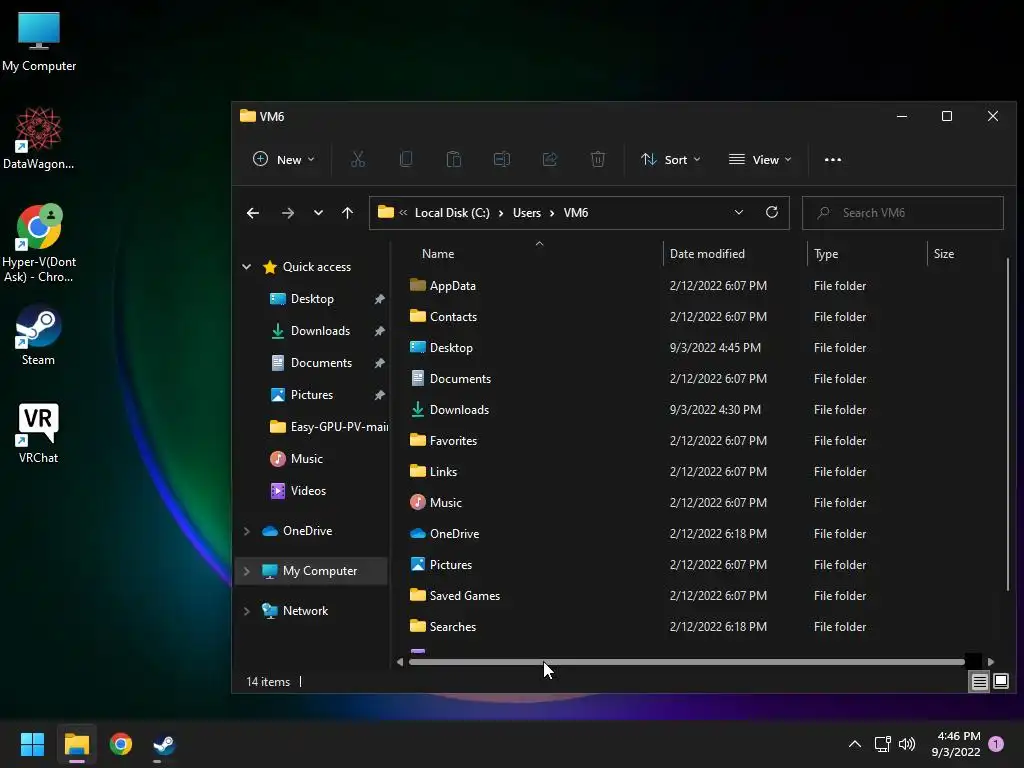Image resolution: width=1024 pixels, height=768 pixels.
Task: Open VRChat desktop shortcut
Action: pos(39,433)
